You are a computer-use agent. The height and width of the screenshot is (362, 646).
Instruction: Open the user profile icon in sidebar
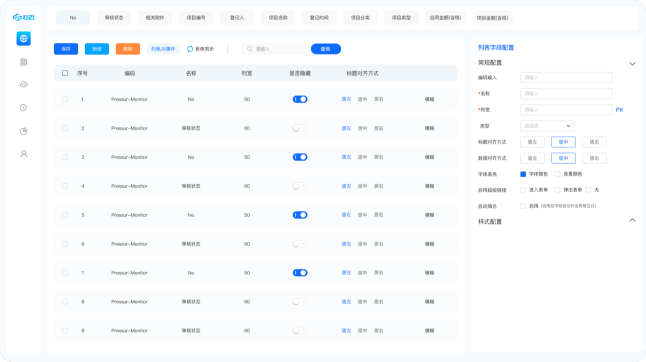coord(23,154)
